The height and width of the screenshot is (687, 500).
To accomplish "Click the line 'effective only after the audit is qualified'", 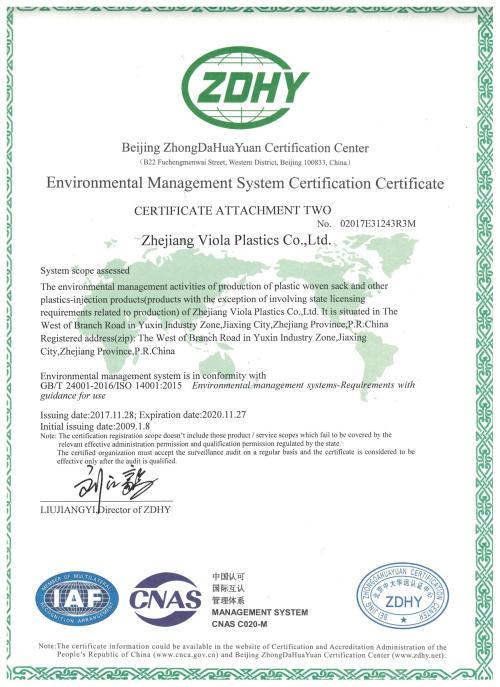I will click(117, 461).
